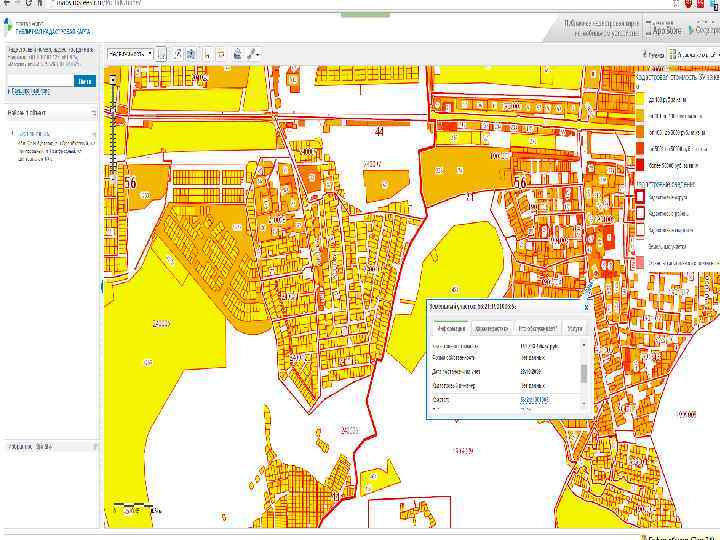The image size is (720, 540).
Task: Click the popup scrollbar down arrow
Action: coord(584,404)
